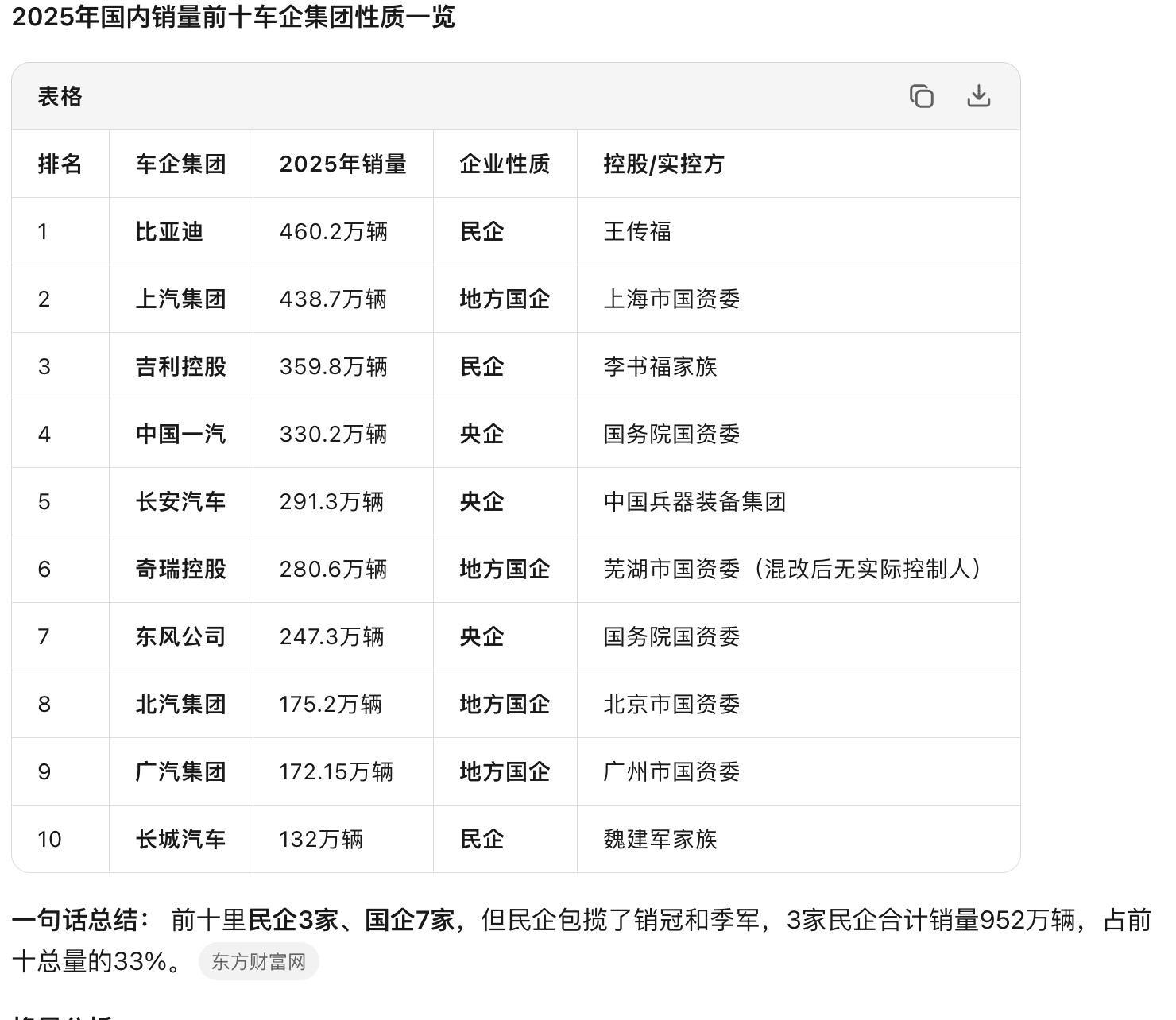Screen dimensions: 1176x1020
Task: Click the 广汽集团 cell
Action: 181,771
